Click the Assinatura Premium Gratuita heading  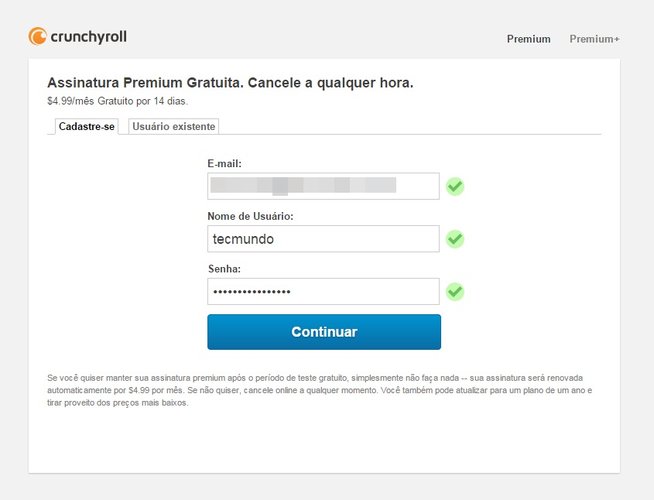[230, 83]
